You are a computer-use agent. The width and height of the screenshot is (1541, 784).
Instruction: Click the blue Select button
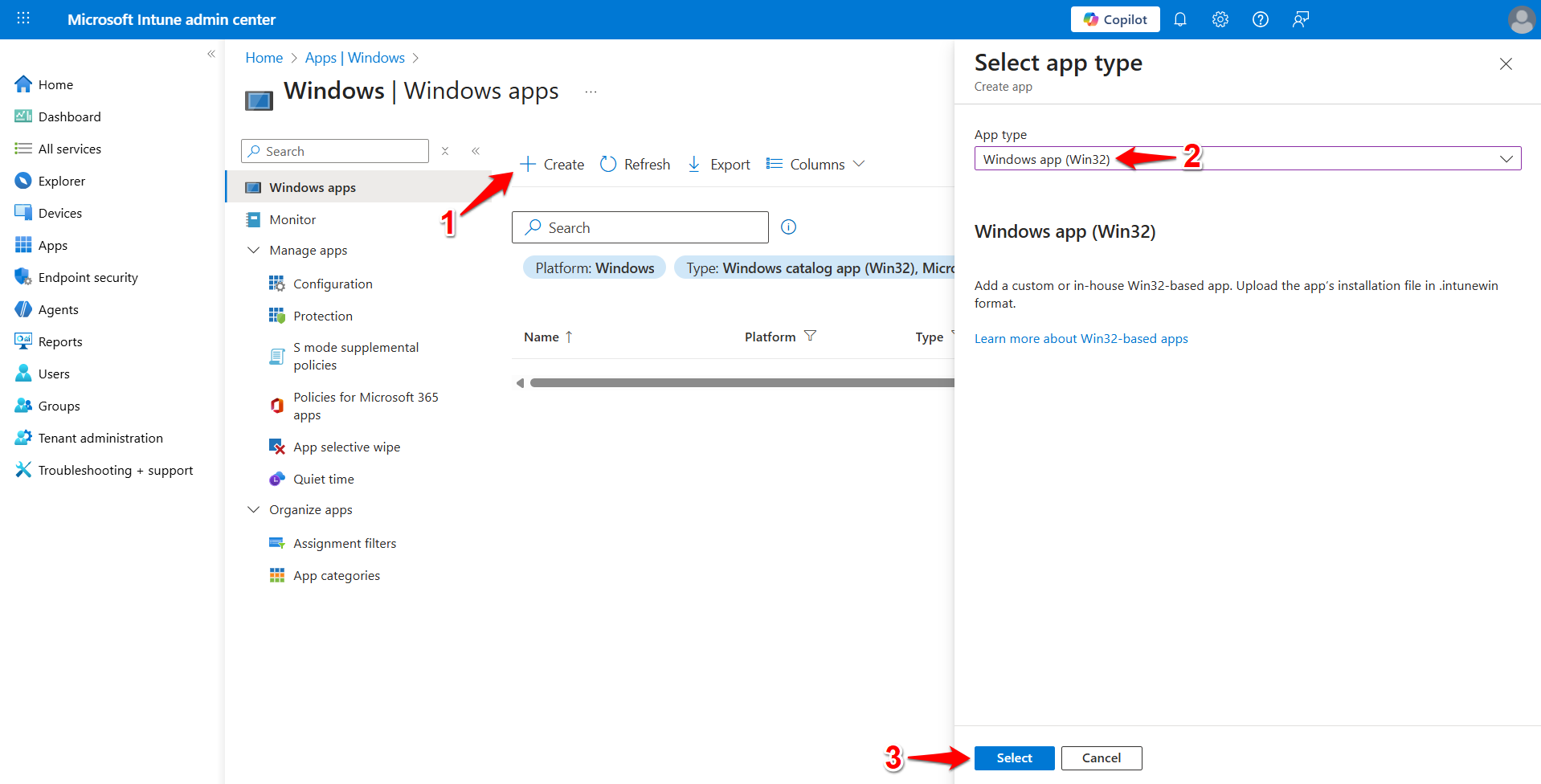click(x=1015, y=758)
